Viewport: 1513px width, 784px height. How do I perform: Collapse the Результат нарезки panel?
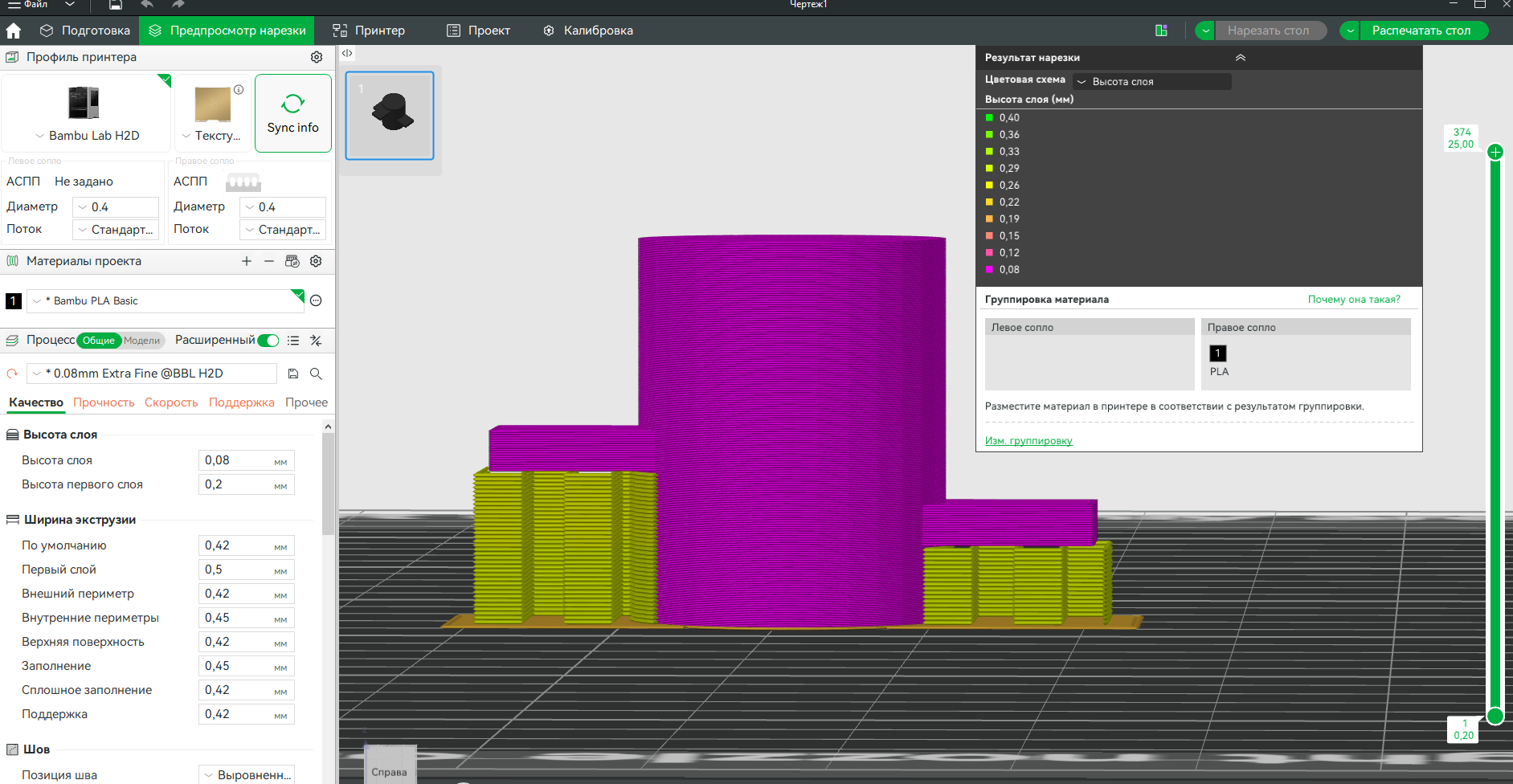click(1240, 58)
